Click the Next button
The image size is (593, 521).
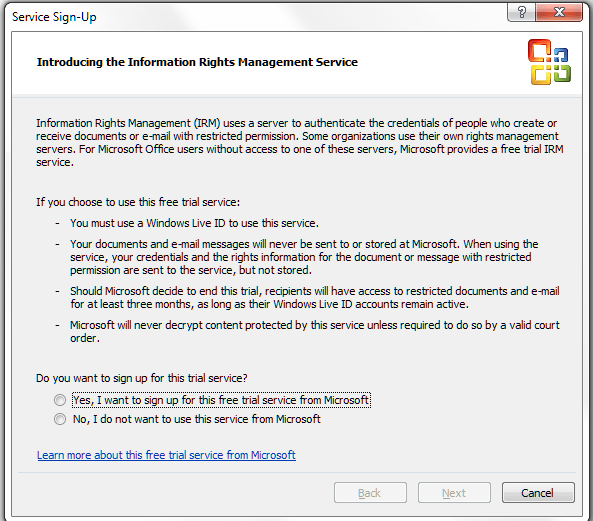(x=454, y=493)
